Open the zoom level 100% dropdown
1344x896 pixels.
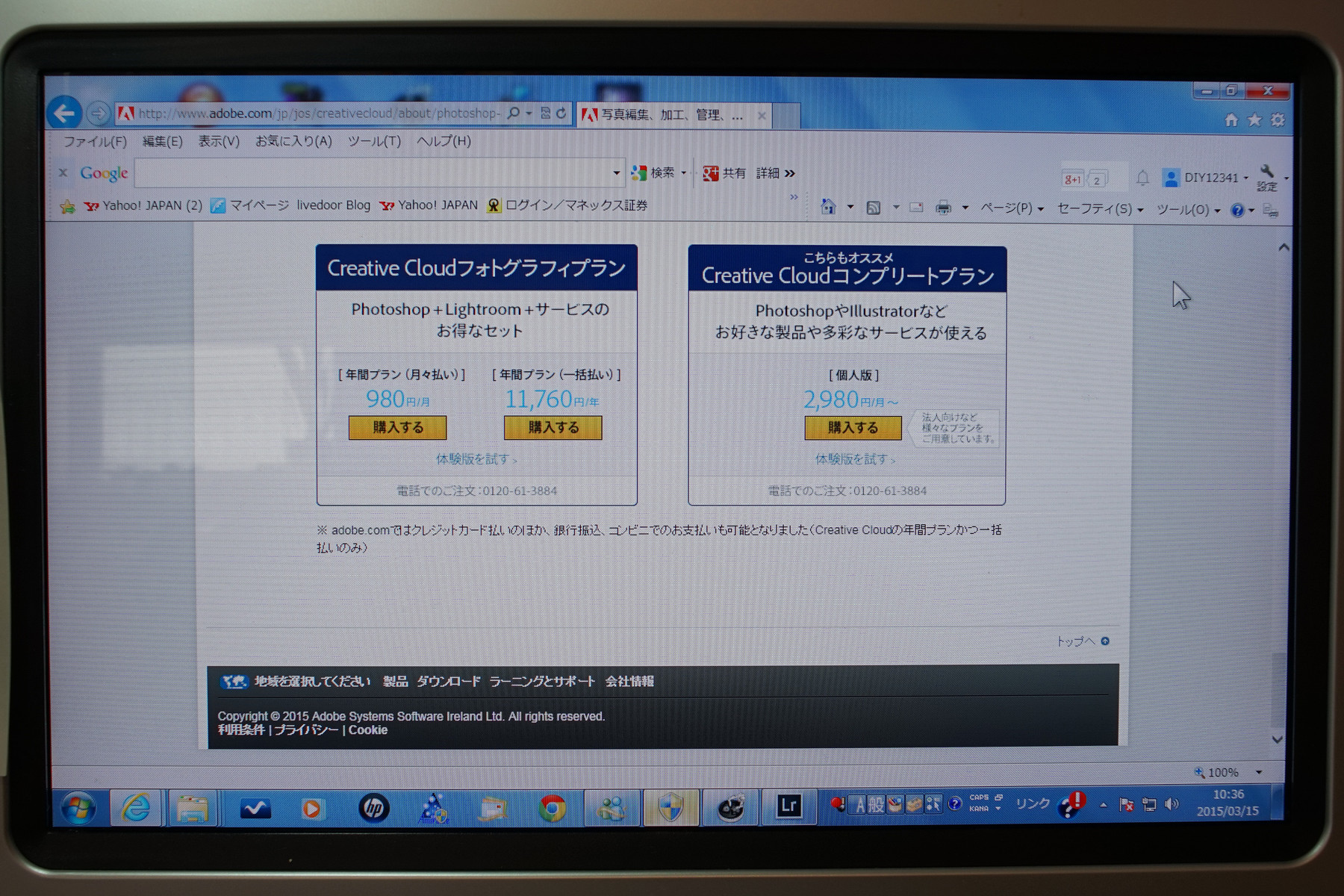(x=1259, y=772)
